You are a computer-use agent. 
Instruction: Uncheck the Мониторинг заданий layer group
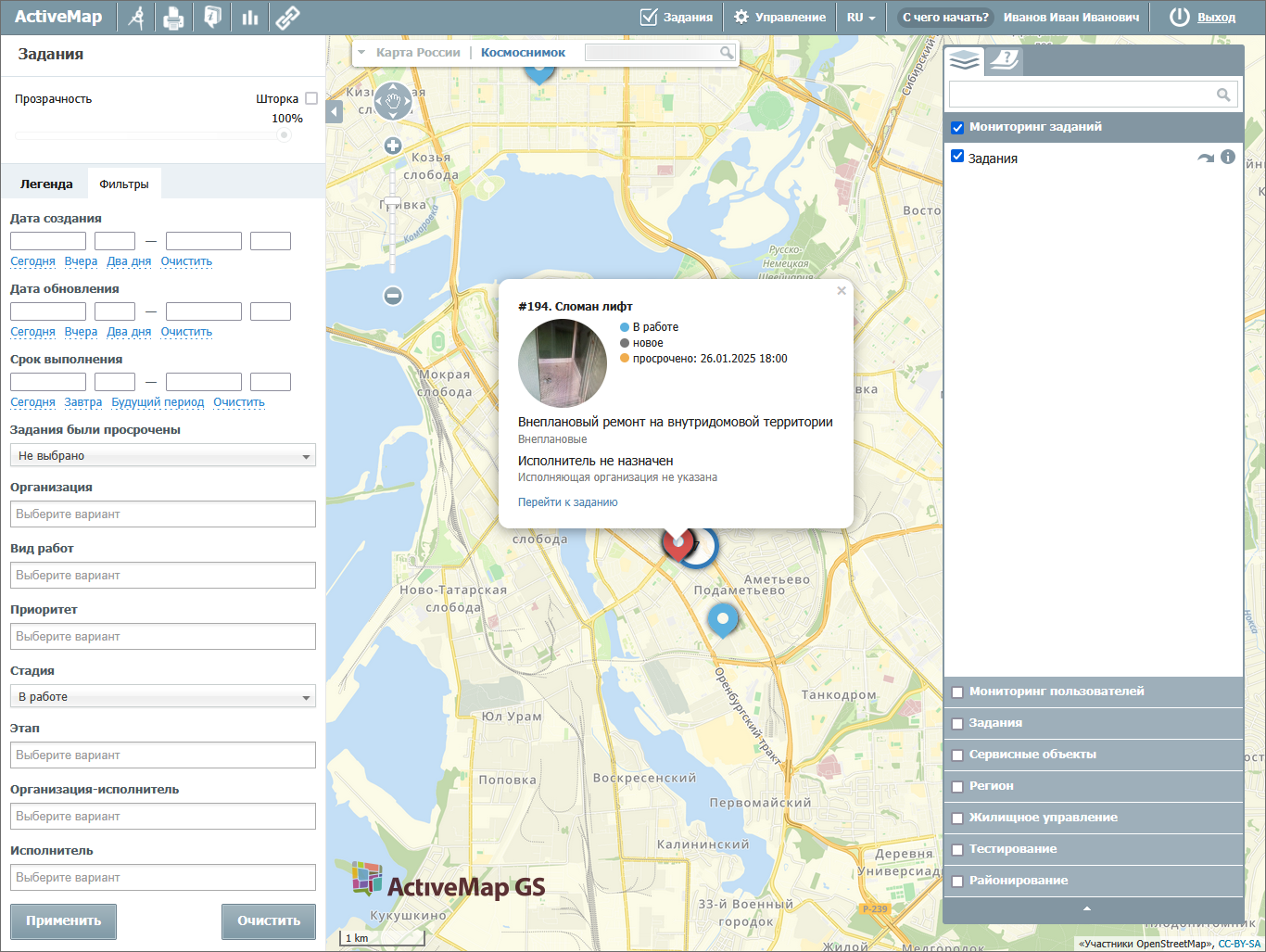click(x=957, y=128)
